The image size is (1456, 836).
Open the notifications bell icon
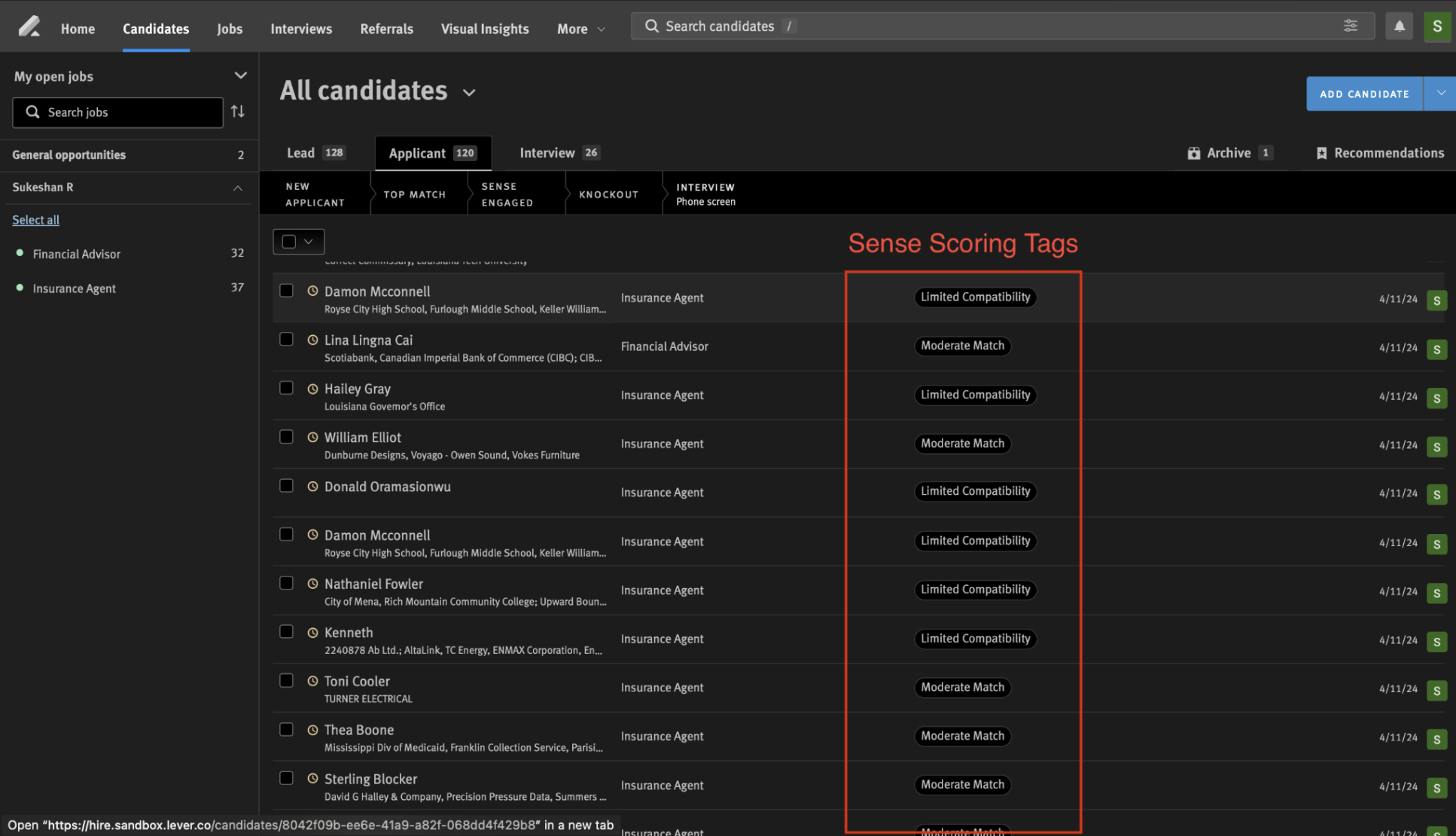click(x=1399, y=26)
